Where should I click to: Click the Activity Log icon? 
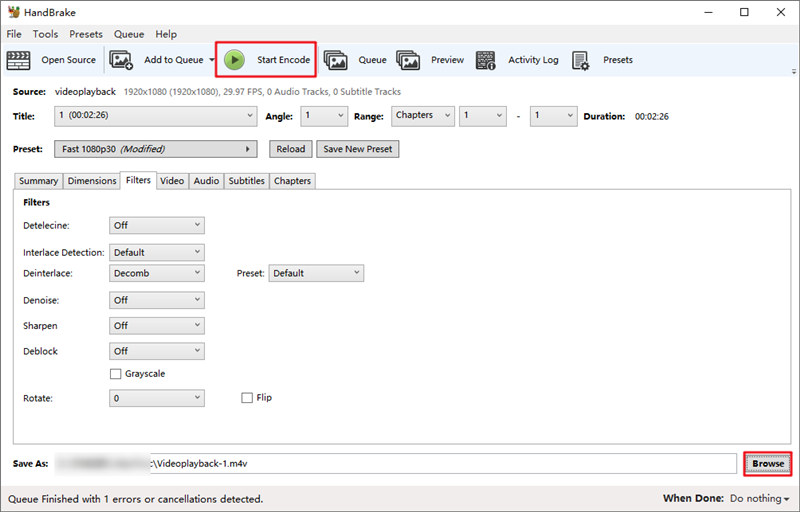486,60
